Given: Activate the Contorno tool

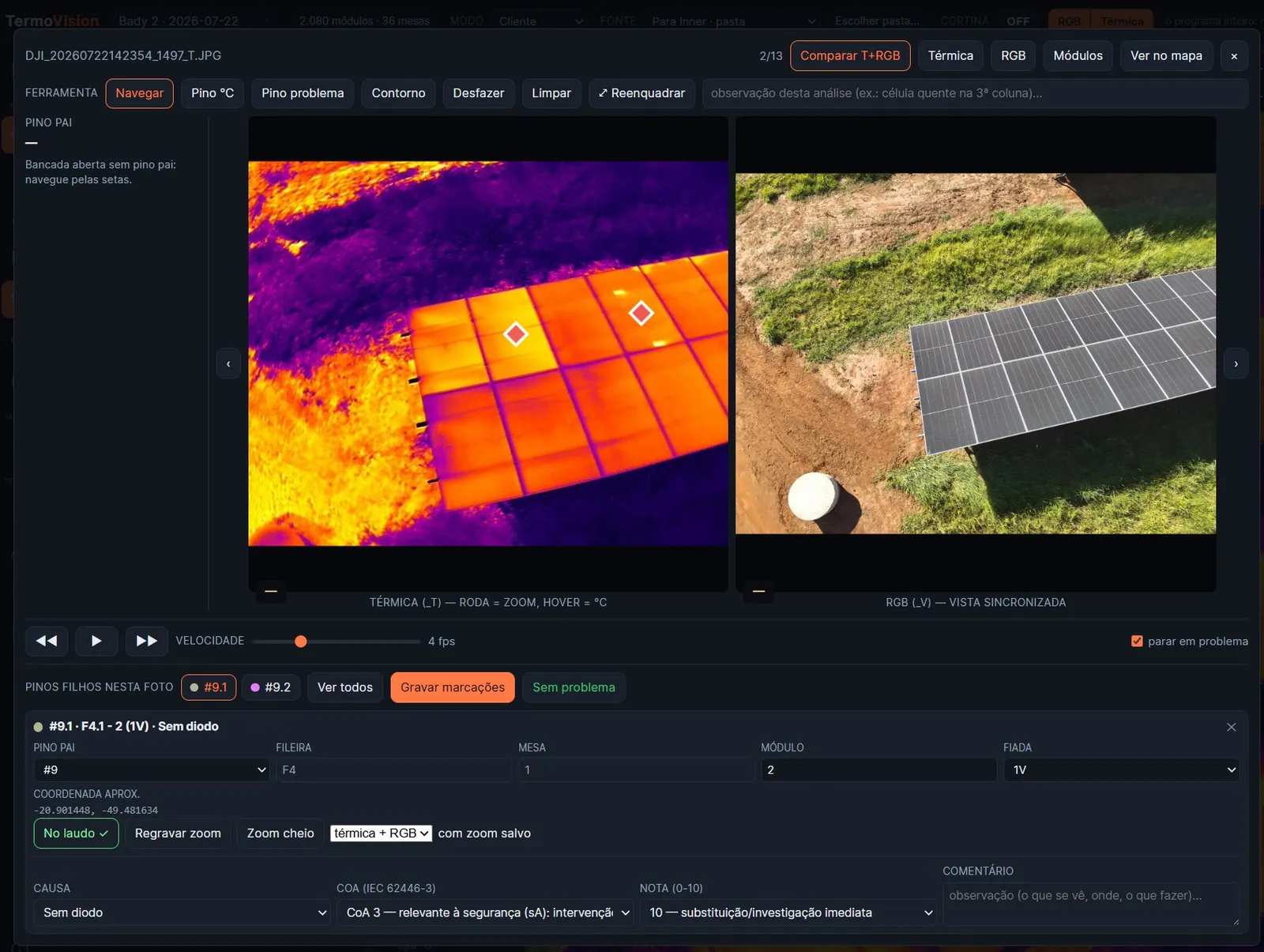Looking at the screenshot, I should pos(398,93).
